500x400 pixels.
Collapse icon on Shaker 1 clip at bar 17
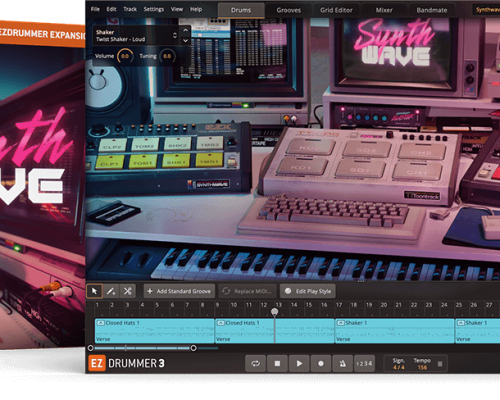pos(341,323)
